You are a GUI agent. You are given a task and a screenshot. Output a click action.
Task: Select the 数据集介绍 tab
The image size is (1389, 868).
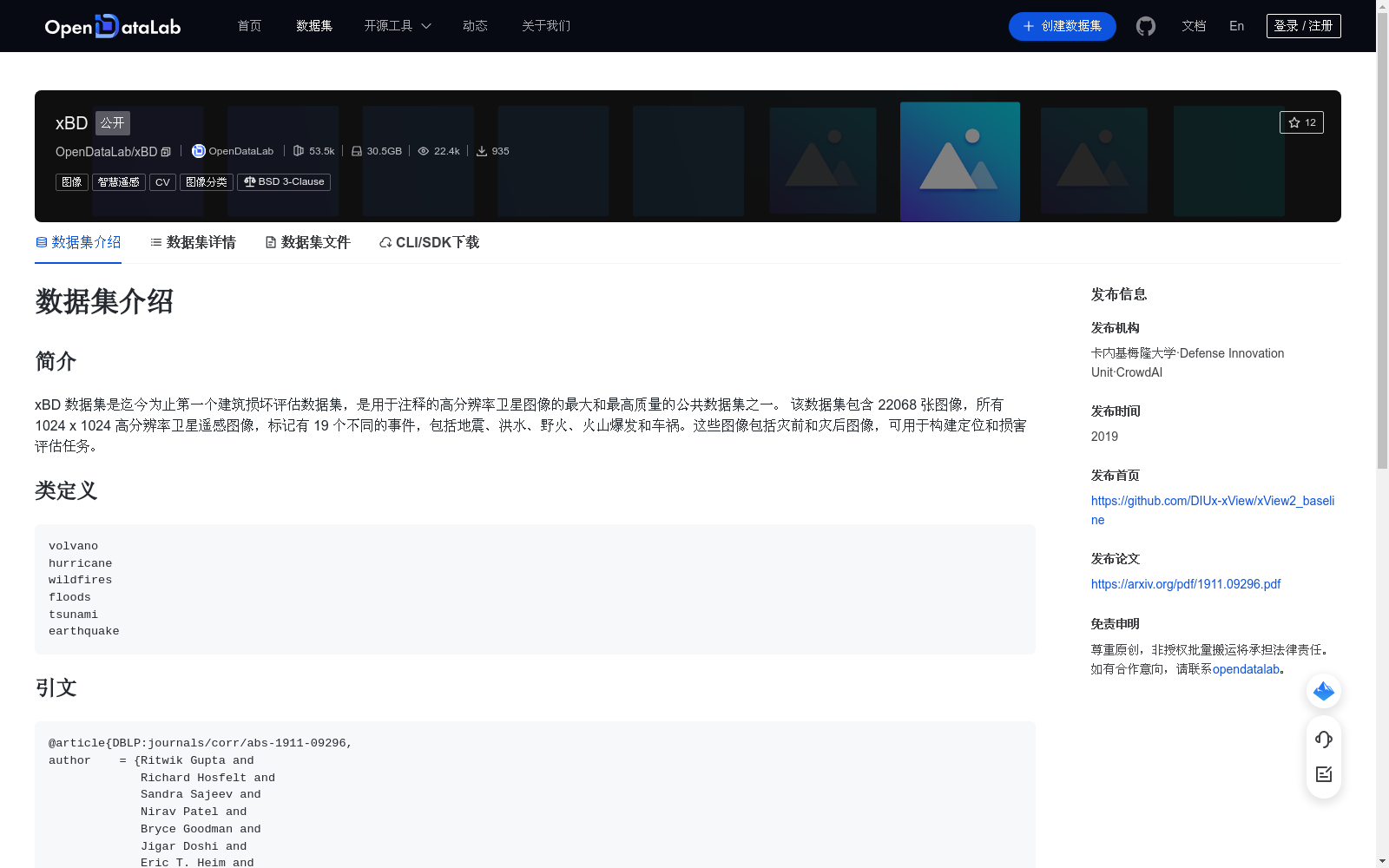[78, 242]
